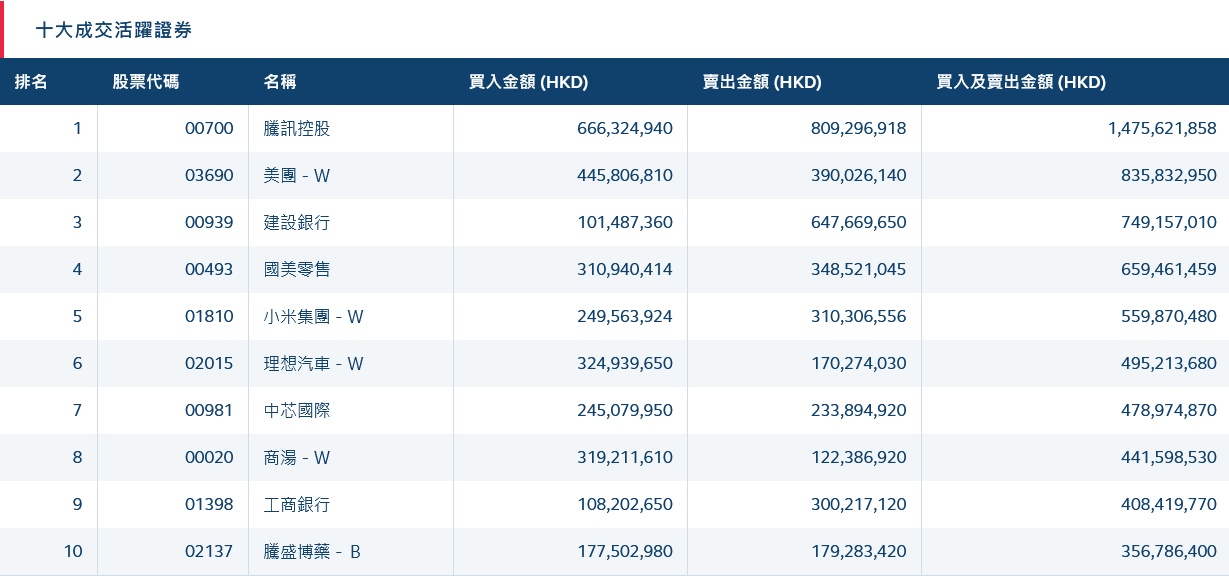This screenshot has width=1229, height=576.
Task: Click buy amount 101,487,360
Action: click(x=625, y=222)
